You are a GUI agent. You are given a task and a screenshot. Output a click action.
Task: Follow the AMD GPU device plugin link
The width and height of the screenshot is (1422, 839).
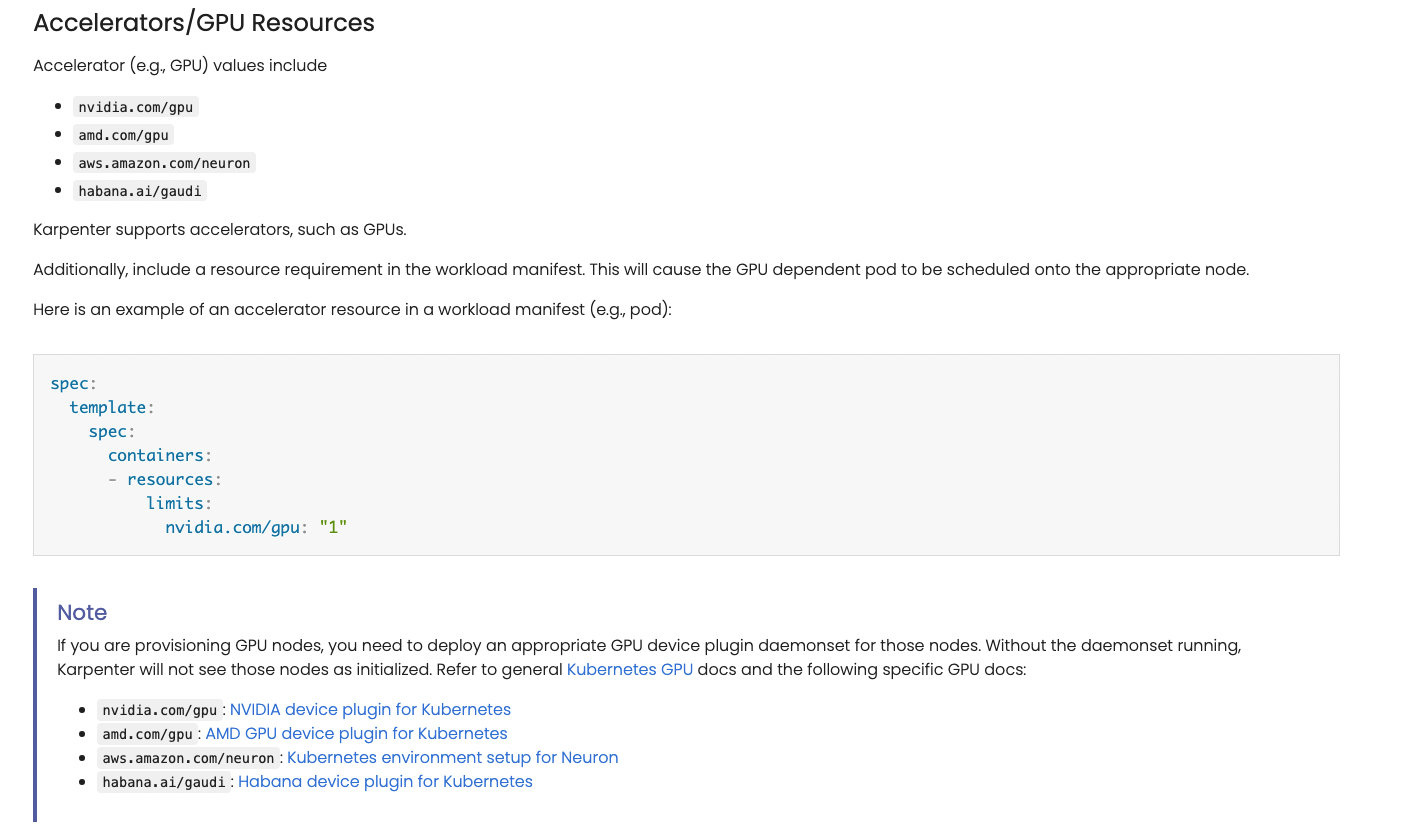click(356, 733)
